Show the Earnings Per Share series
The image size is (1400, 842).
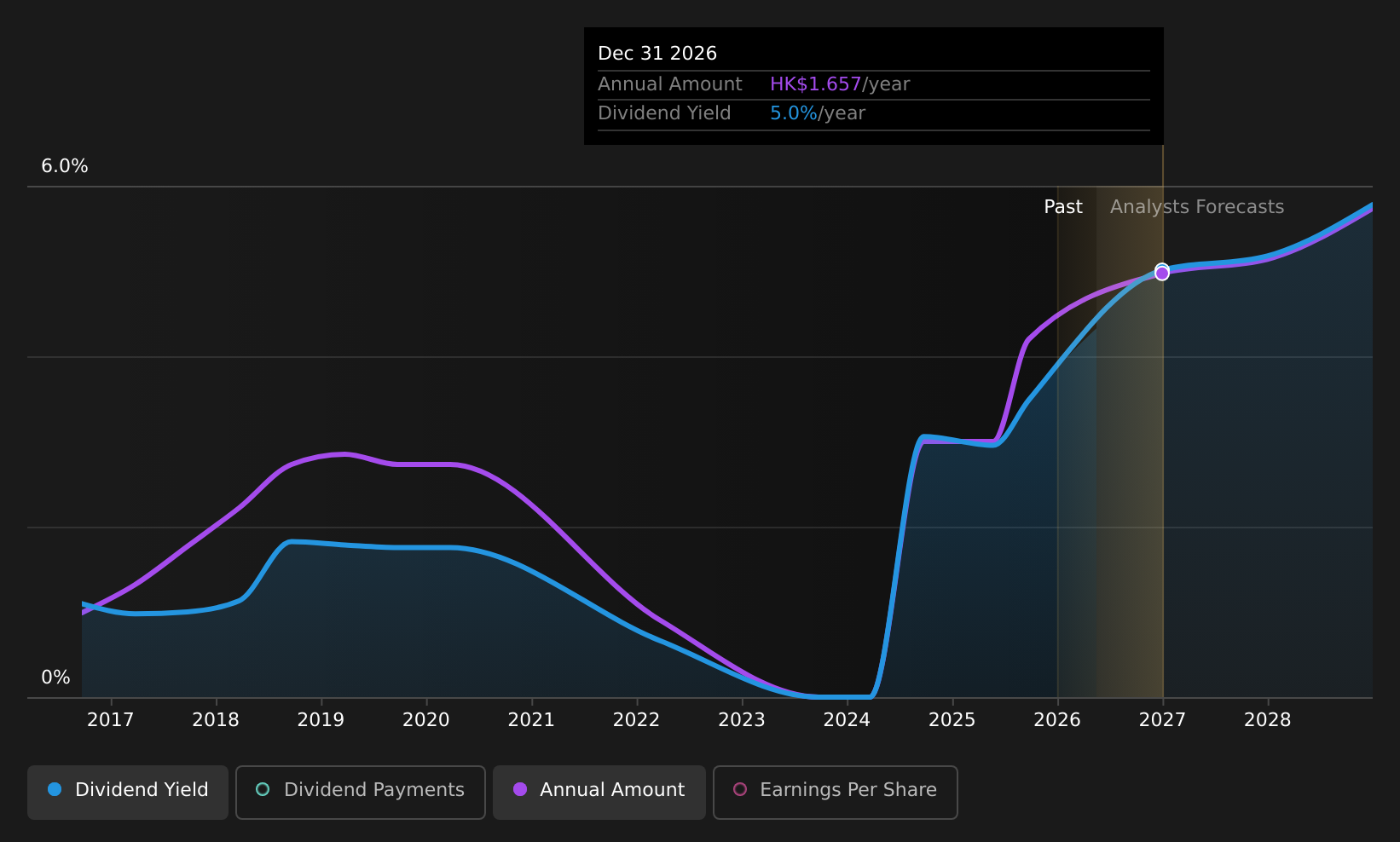point(836,792)
